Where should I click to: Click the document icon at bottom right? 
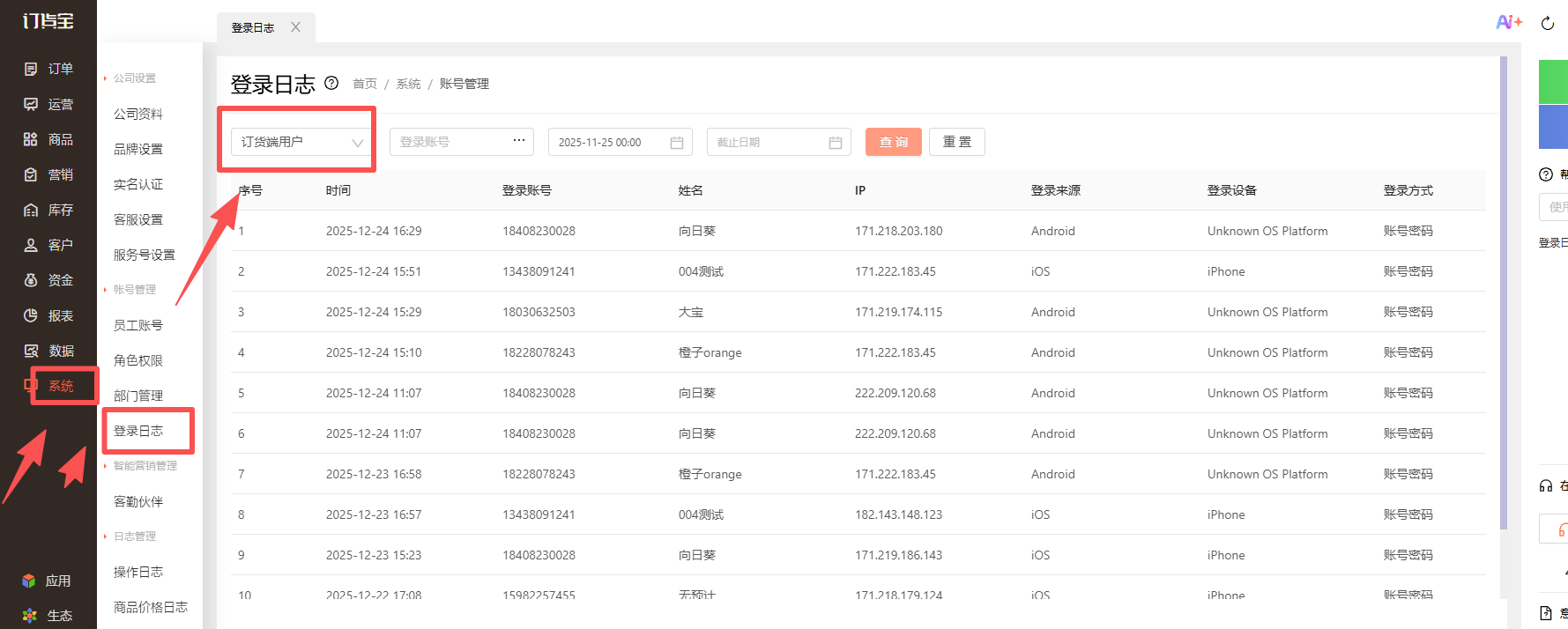(1546, 613)
